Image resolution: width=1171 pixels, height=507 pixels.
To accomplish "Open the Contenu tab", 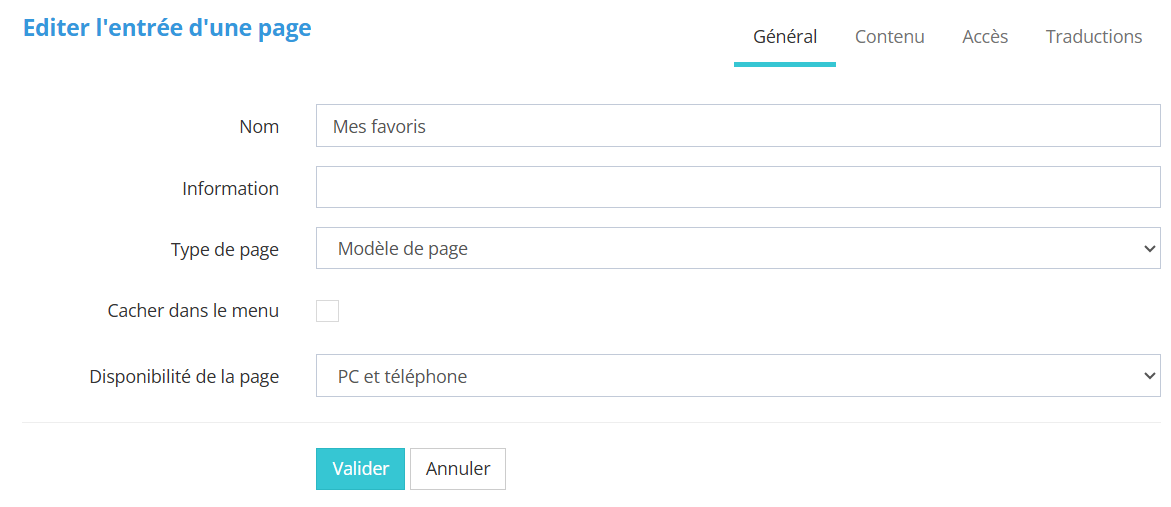I will click(889, 37).
